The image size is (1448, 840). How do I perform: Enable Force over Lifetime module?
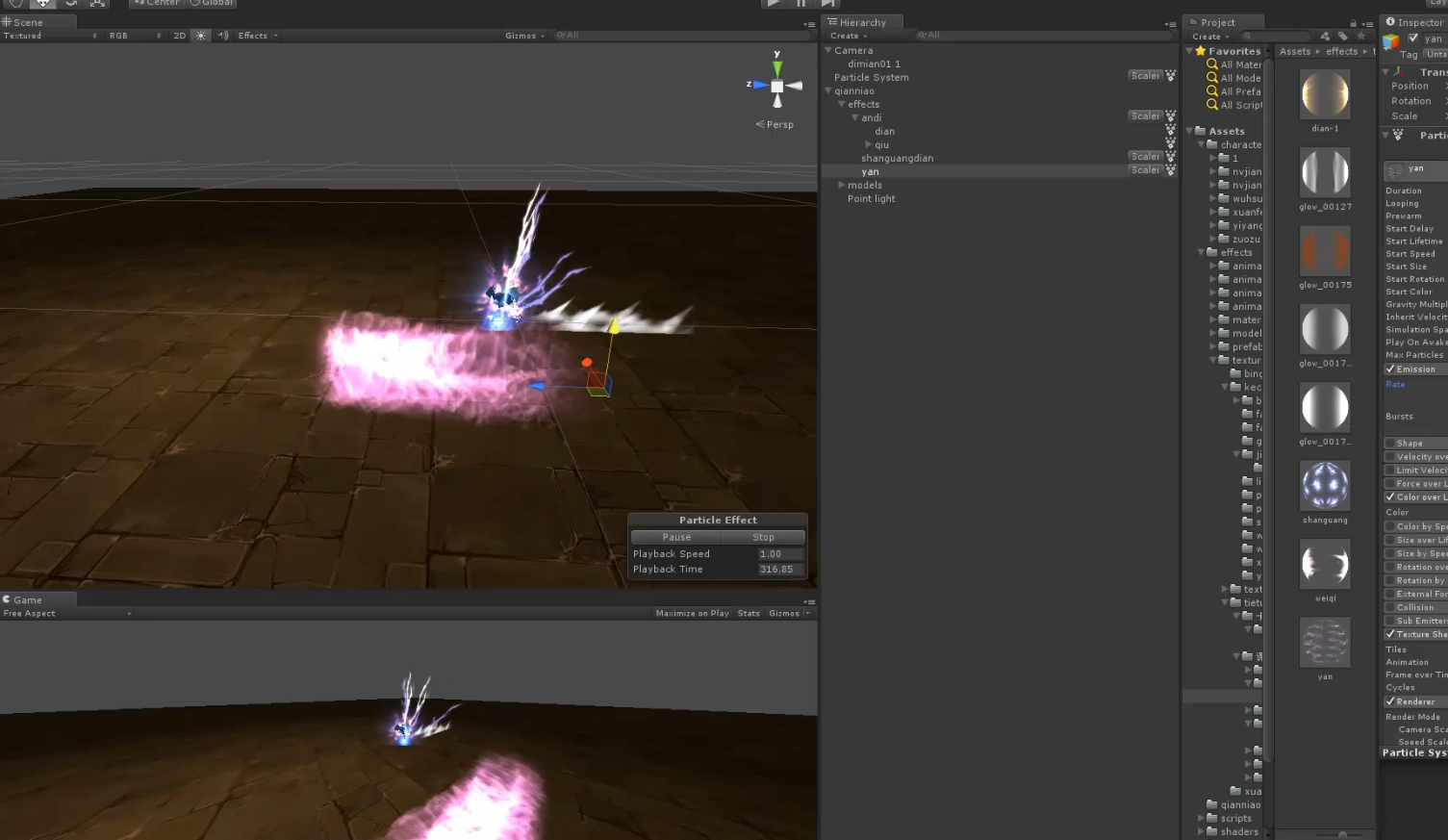coord(1390,484)
